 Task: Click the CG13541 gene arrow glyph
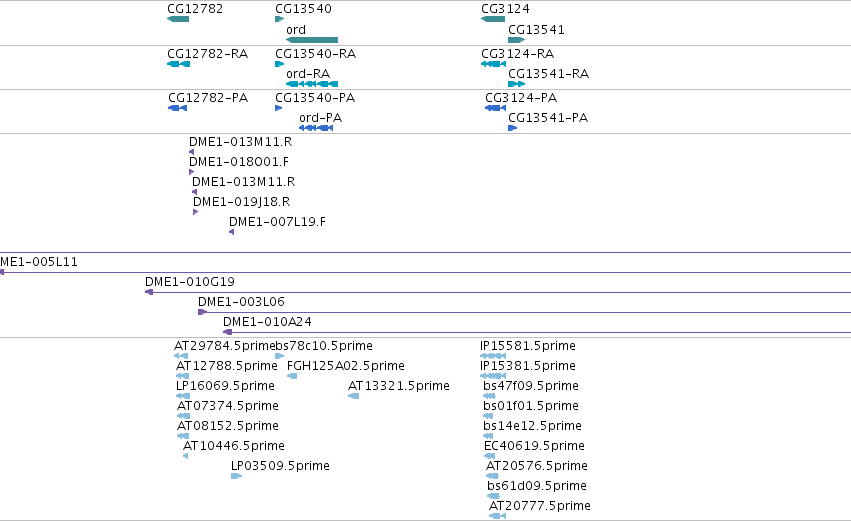[517, 40]
